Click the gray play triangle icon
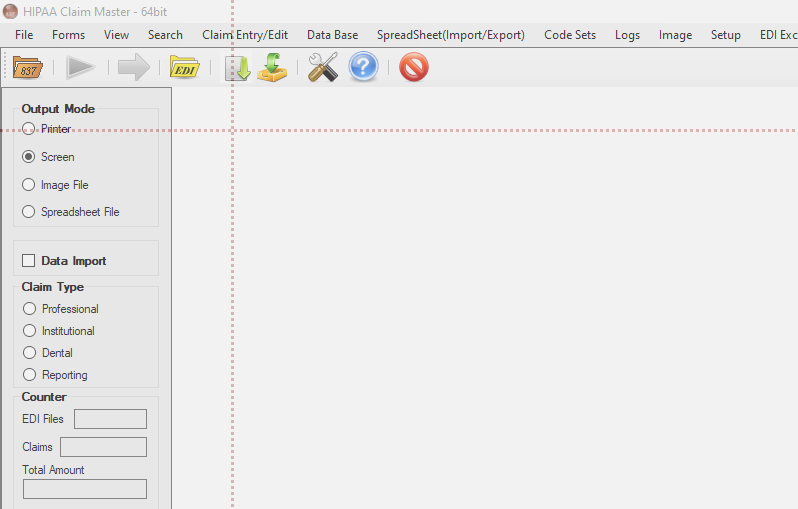 click(x=80, y=67)
